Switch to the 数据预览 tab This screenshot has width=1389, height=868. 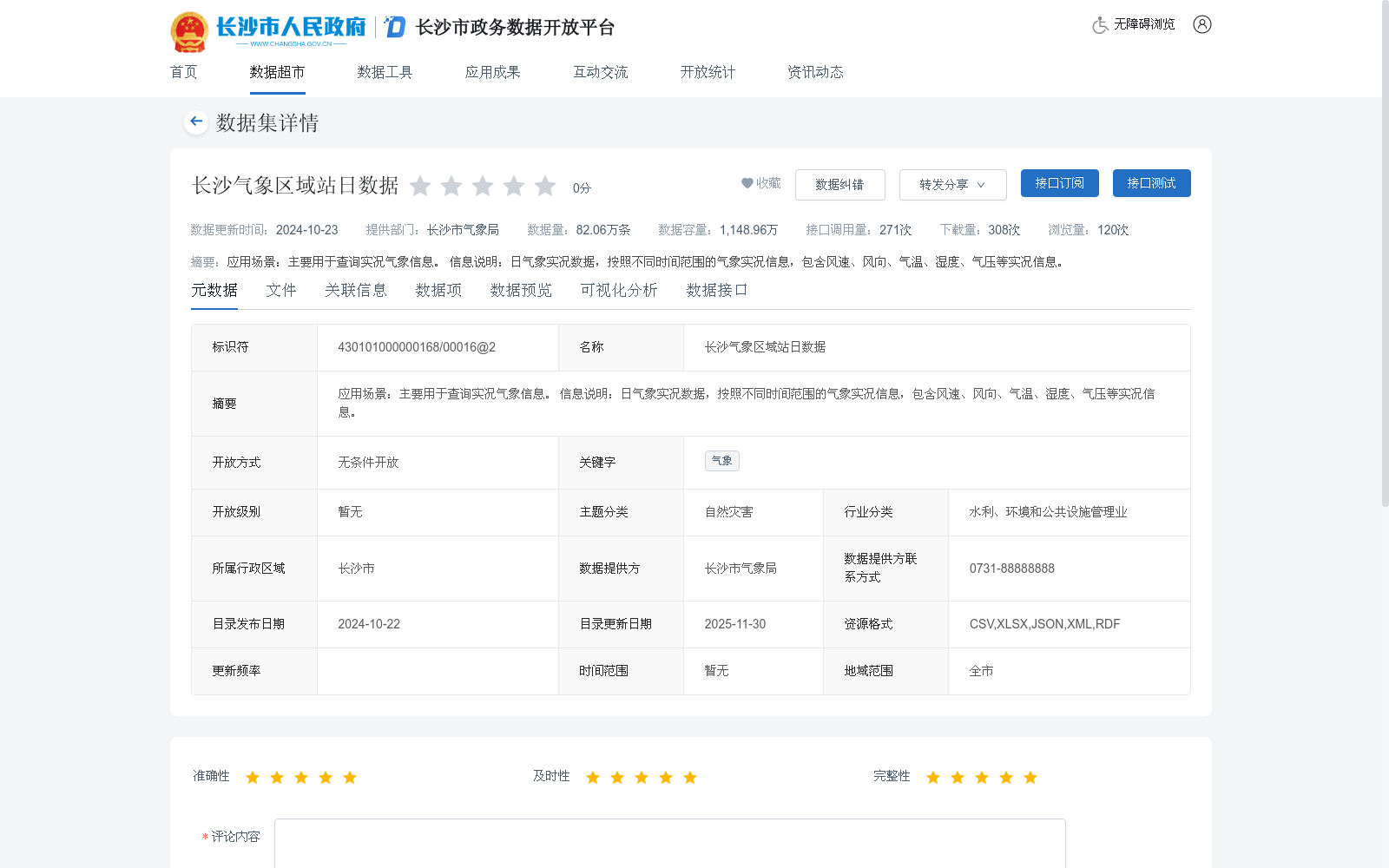coord(521,290)
